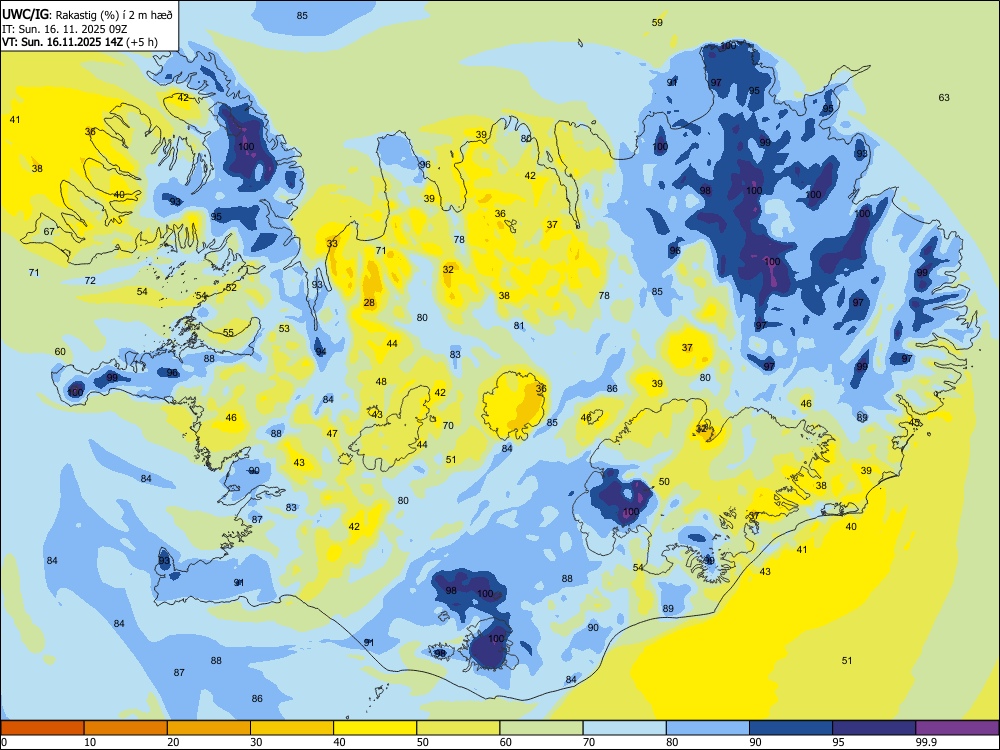1000x750 pixels.
Task: Click the title 'UWC/IG: Rakastig (%) í 2 m hæð'
Action: click(87, 14)
